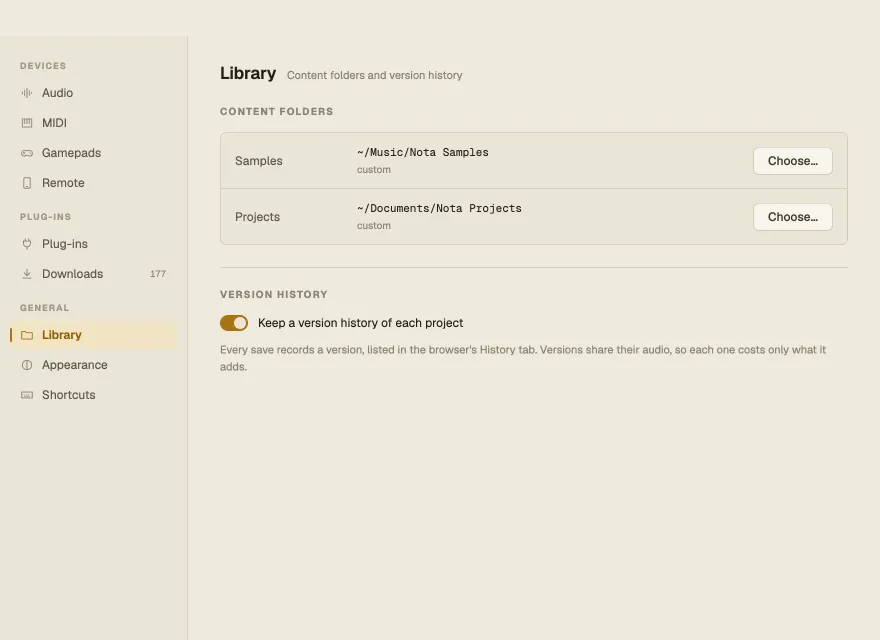The image size is (880, 640).
Task: Click the Appearance half-circle icon
Action: pyautogui.click(x=27, y=365)
